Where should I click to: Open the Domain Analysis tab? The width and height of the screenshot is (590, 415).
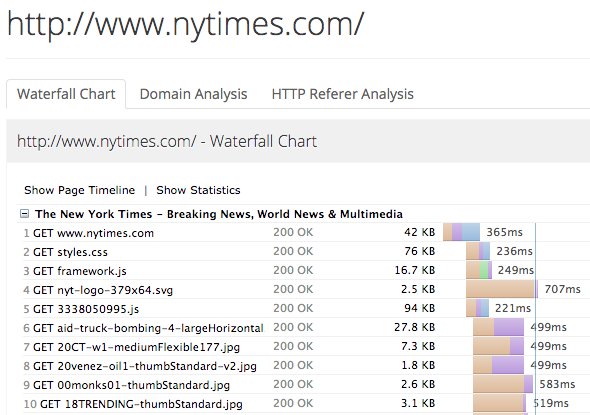point(193,94)
